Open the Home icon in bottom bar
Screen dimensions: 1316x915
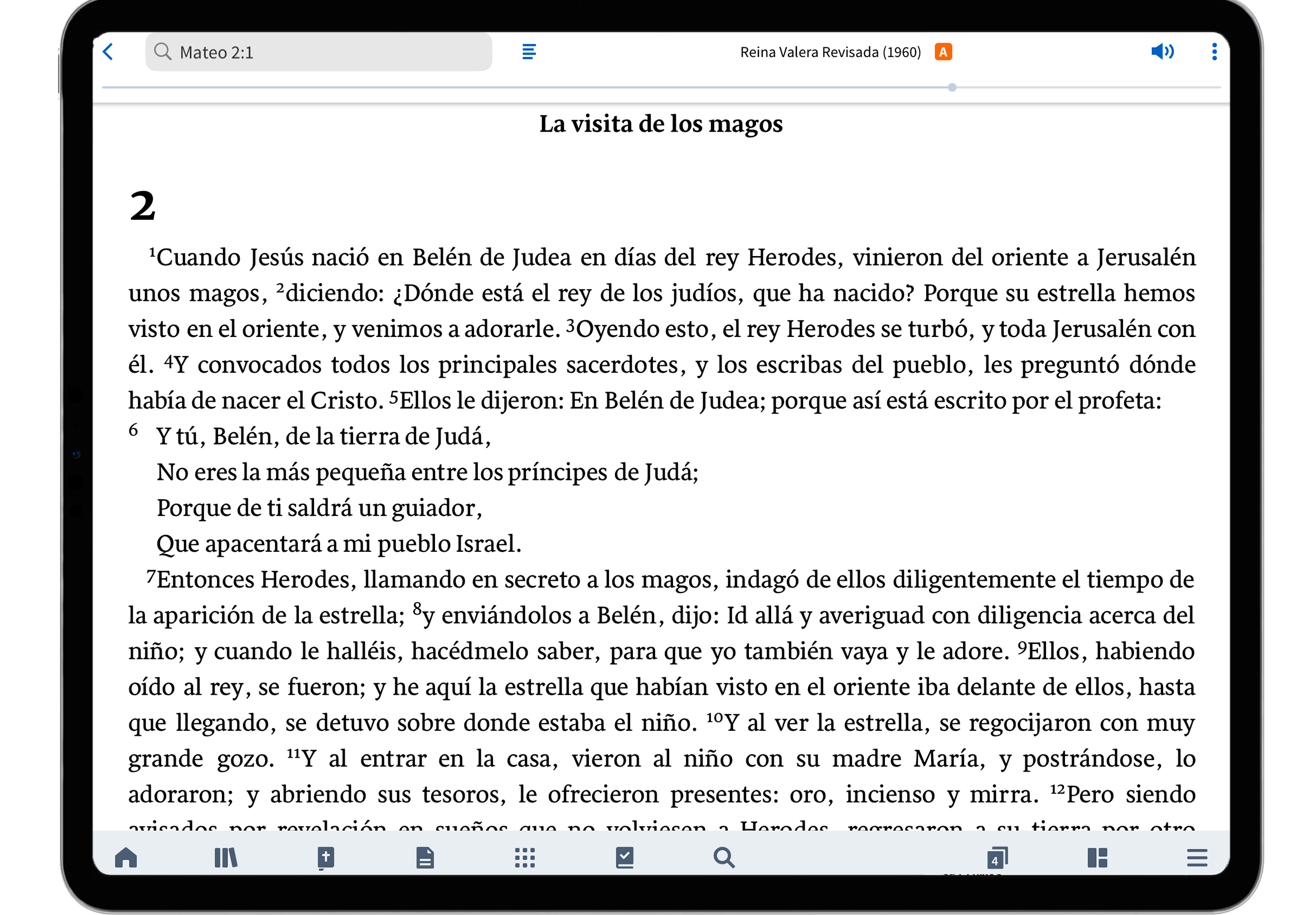point(126,857)
